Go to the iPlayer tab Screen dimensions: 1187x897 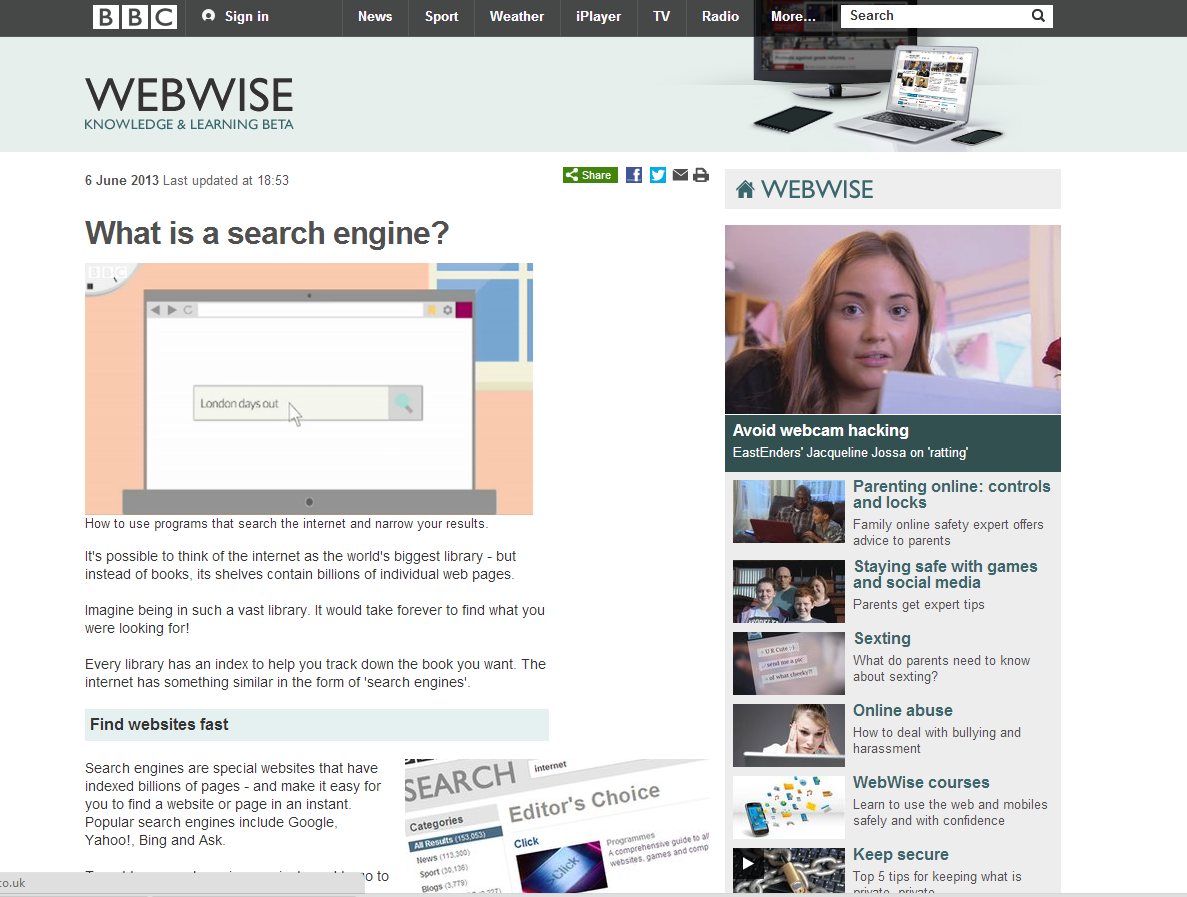point(598,17)
